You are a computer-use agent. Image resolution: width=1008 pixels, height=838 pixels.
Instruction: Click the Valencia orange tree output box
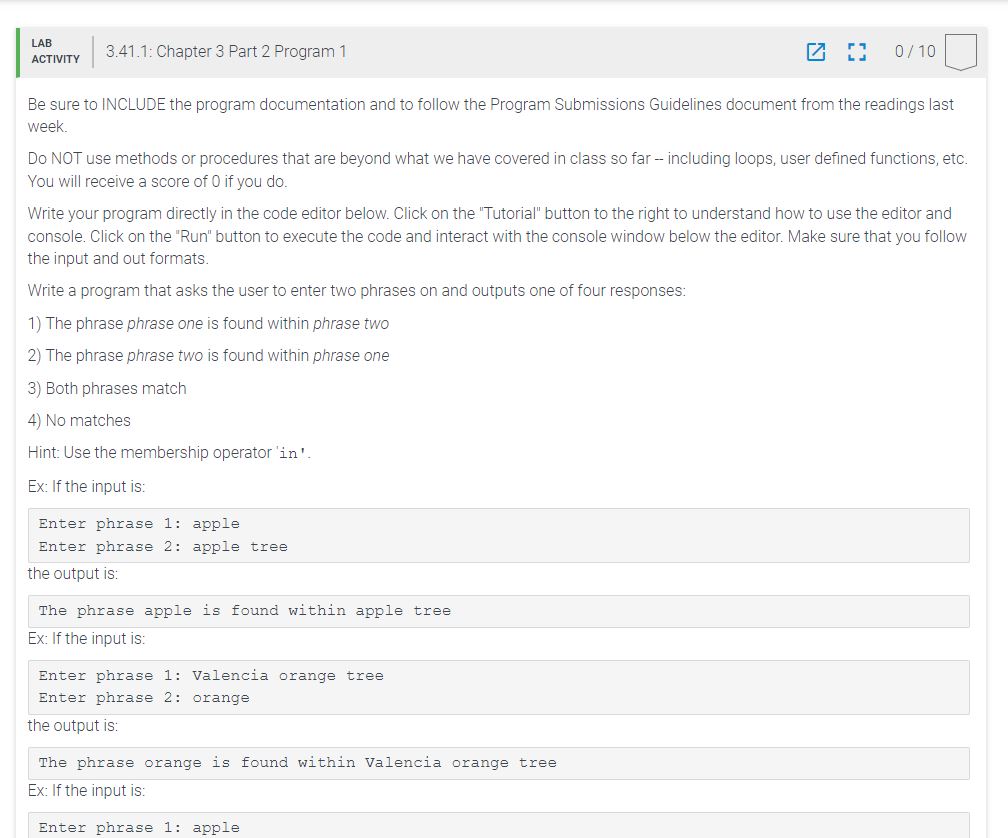498,763
